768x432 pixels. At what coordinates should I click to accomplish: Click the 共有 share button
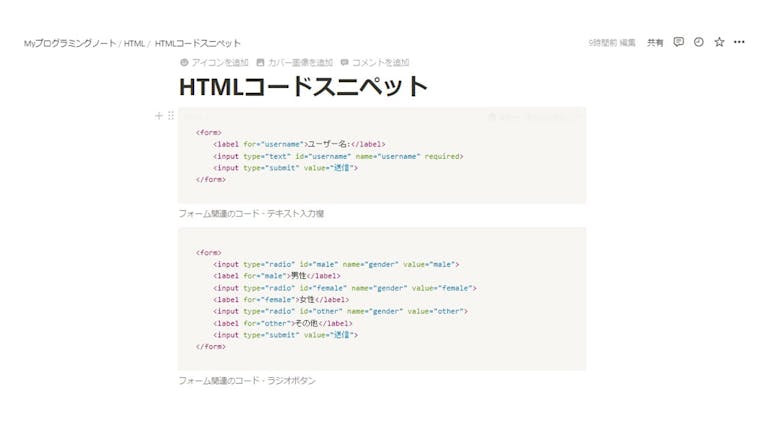(655, 43)
